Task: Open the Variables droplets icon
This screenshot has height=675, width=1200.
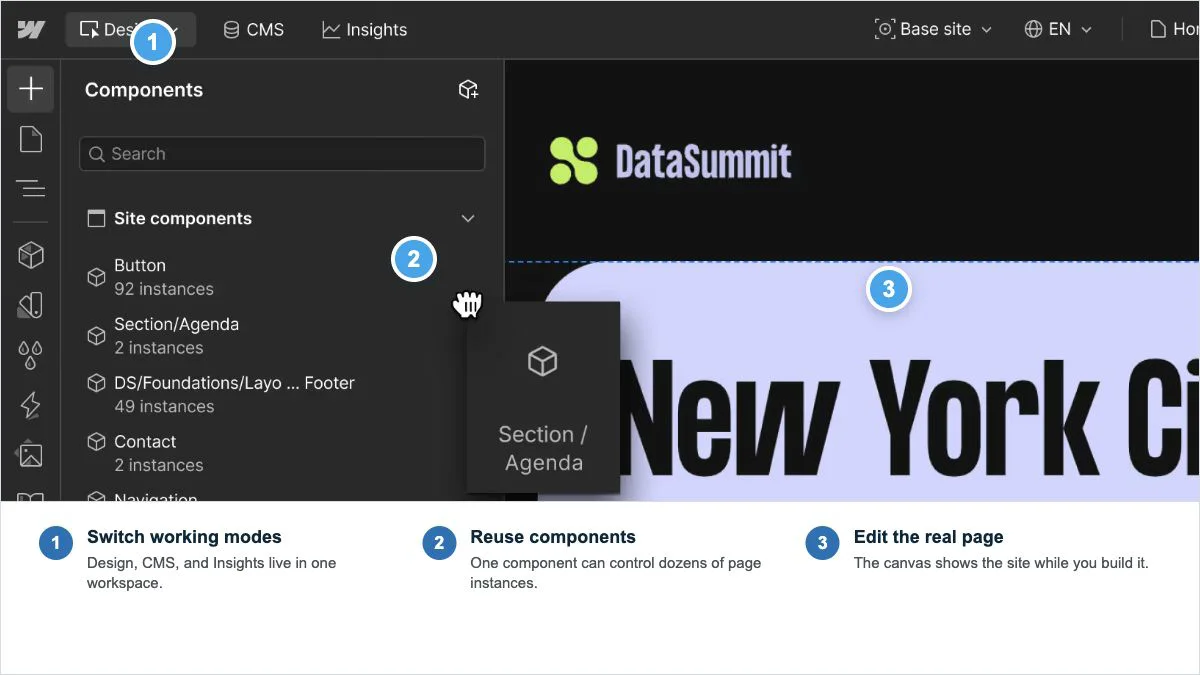Action: pyautogui.click(x=31, y=353)
